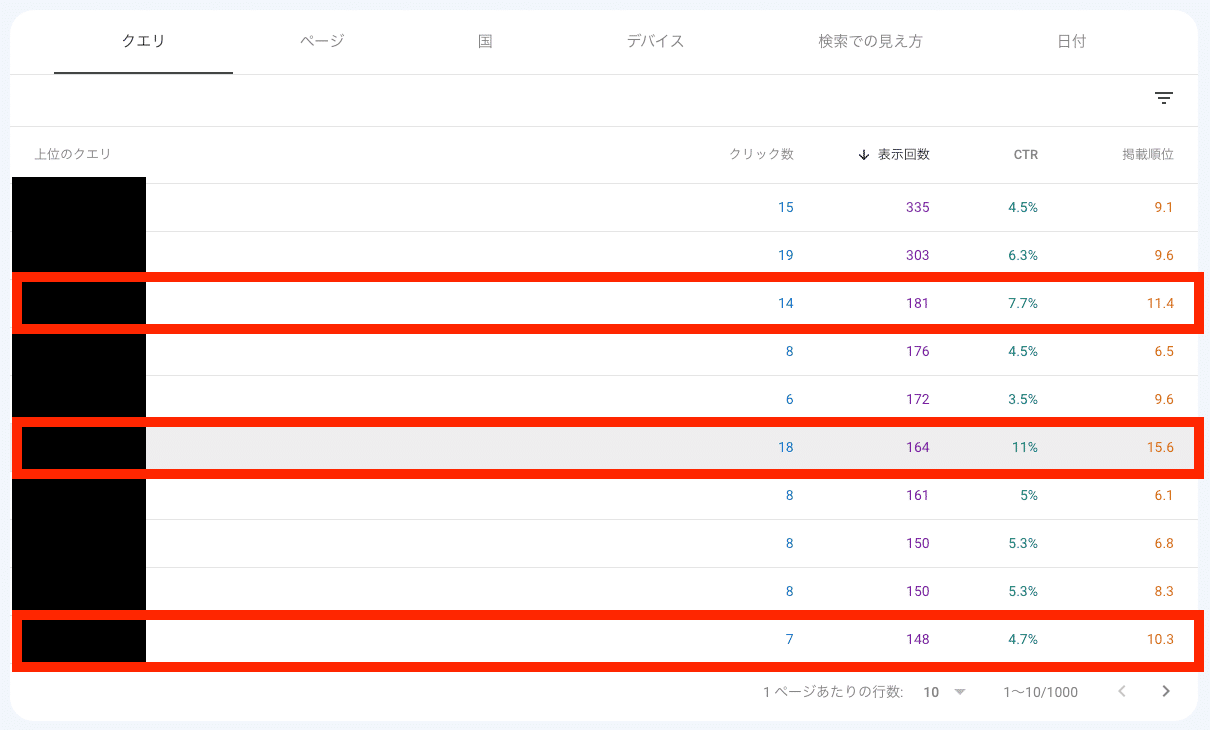
Task: Click position value 15.6
Action: pos(1160,447)
